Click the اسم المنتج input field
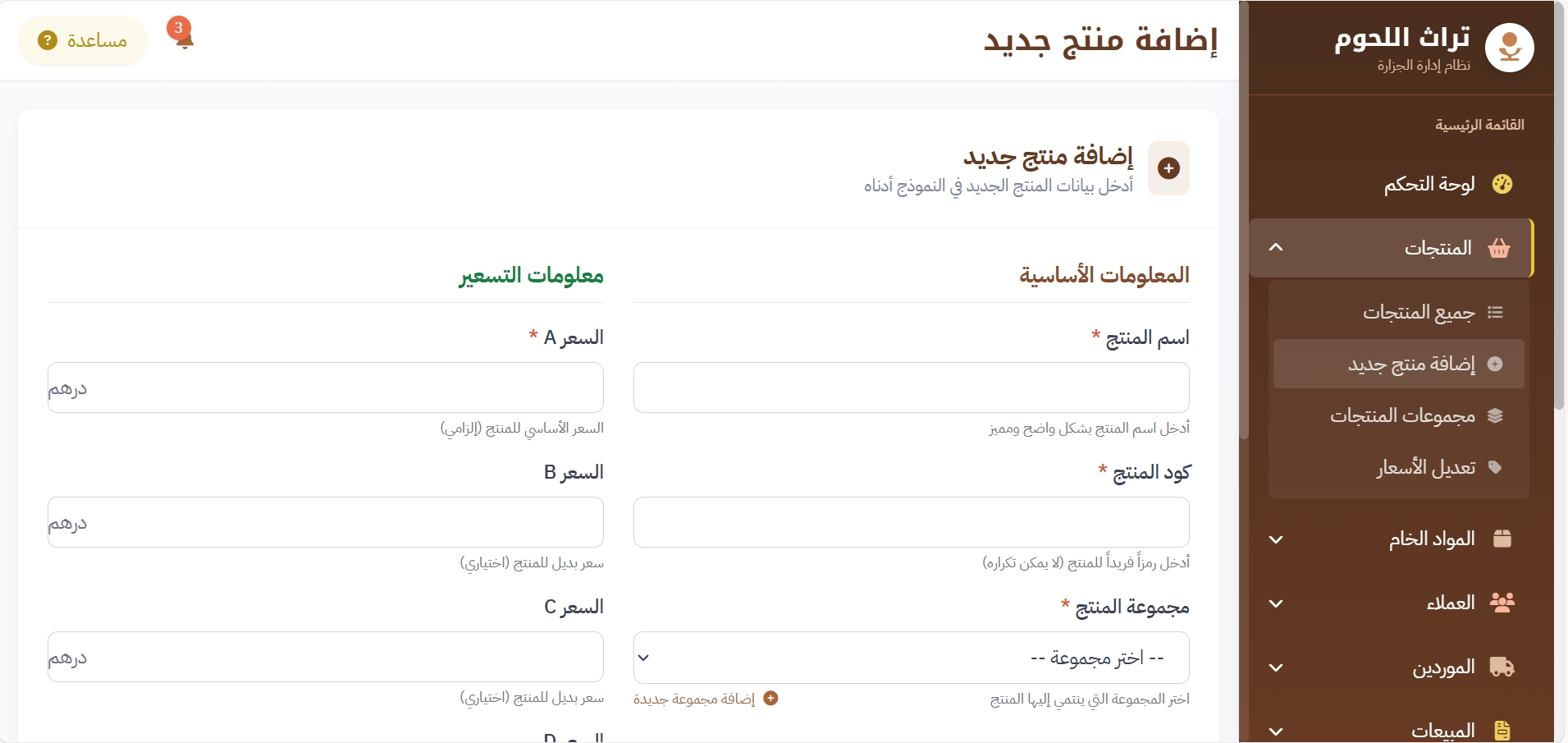Image resolution: width=1568 pixels, height=743 pixels. pos(911,388)
